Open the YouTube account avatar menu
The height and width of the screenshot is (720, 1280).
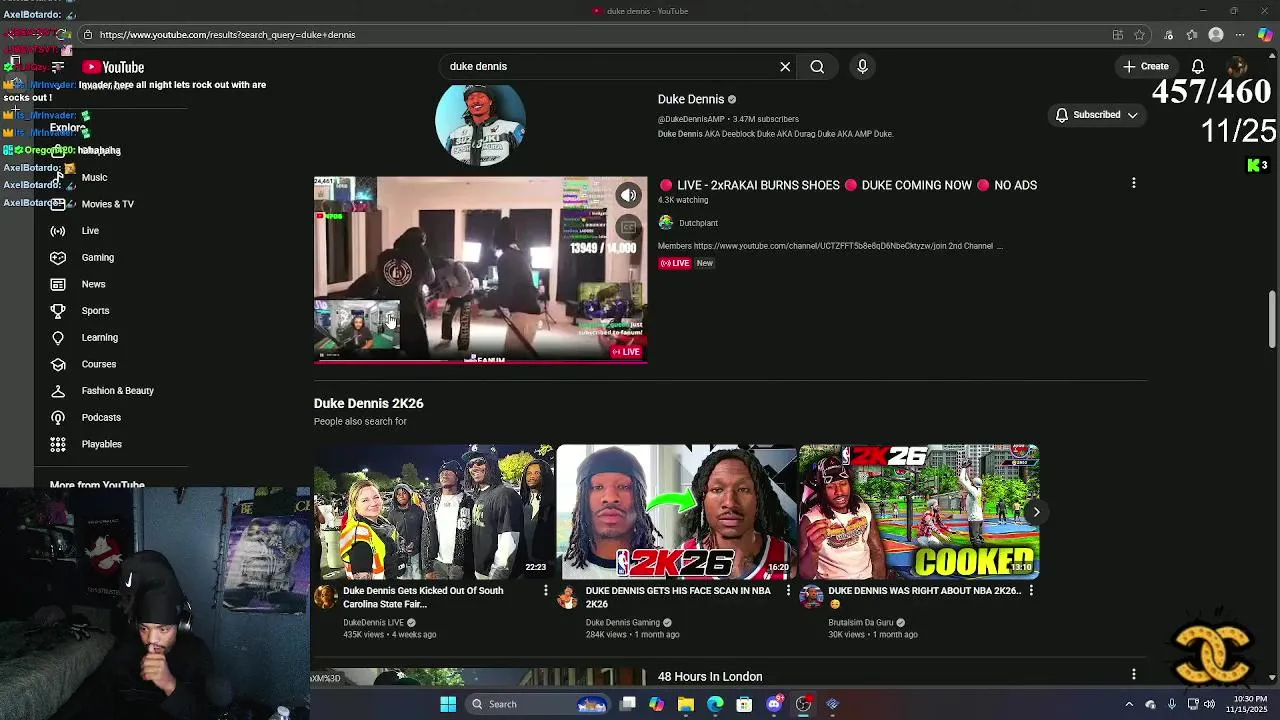pos(1237,66)
